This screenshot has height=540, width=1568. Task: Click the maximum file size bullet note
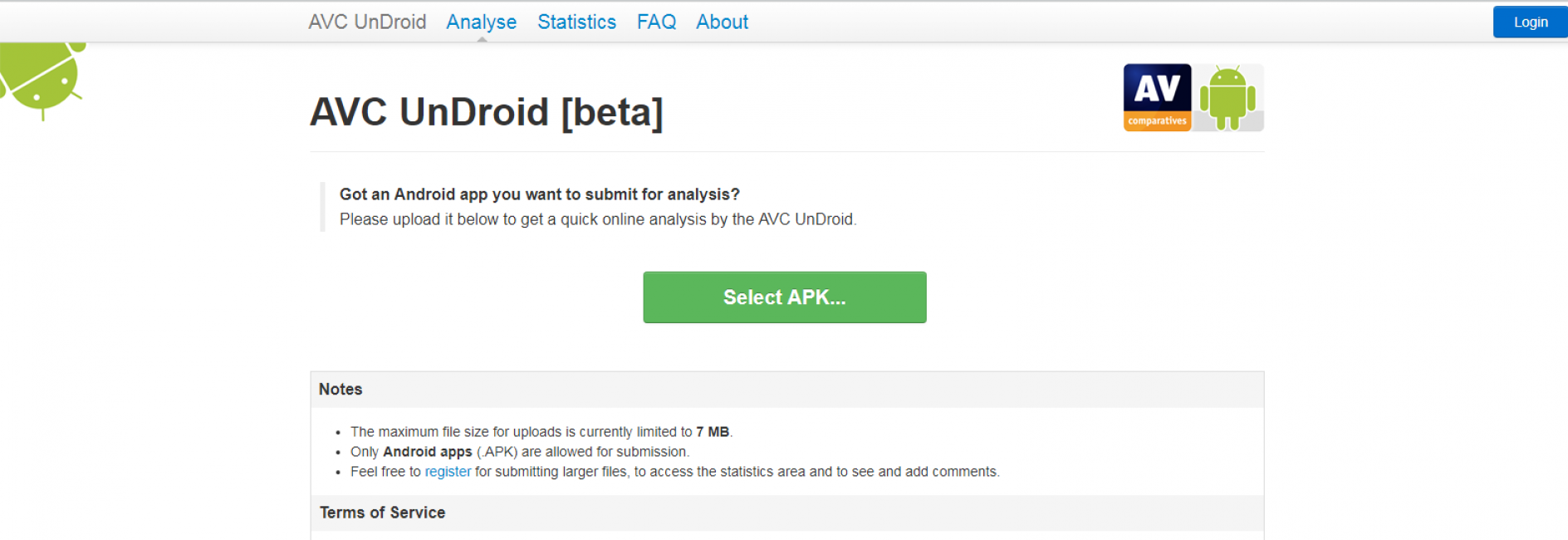pos(541,432)
